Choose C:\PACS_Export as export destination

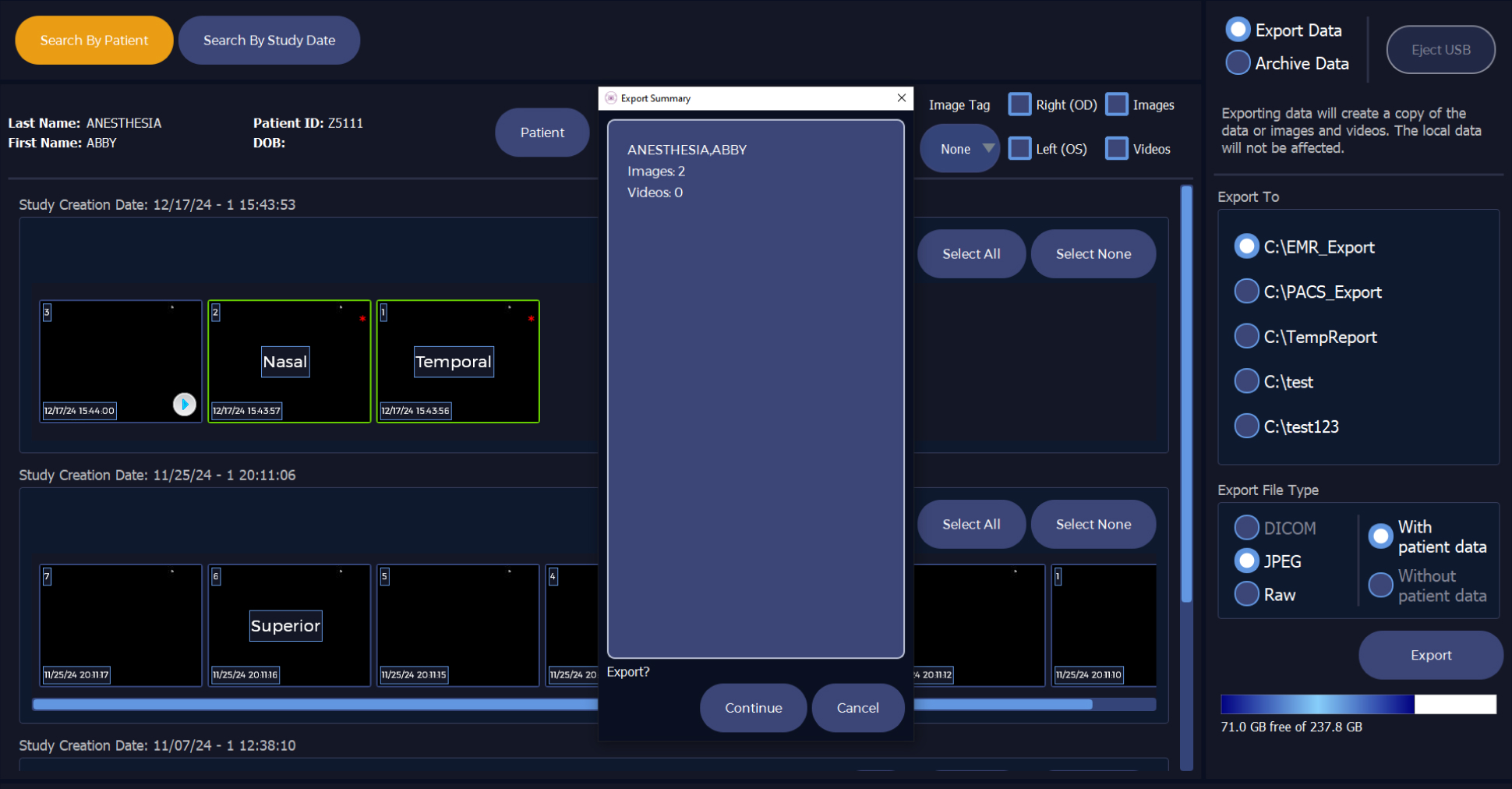1246,292
